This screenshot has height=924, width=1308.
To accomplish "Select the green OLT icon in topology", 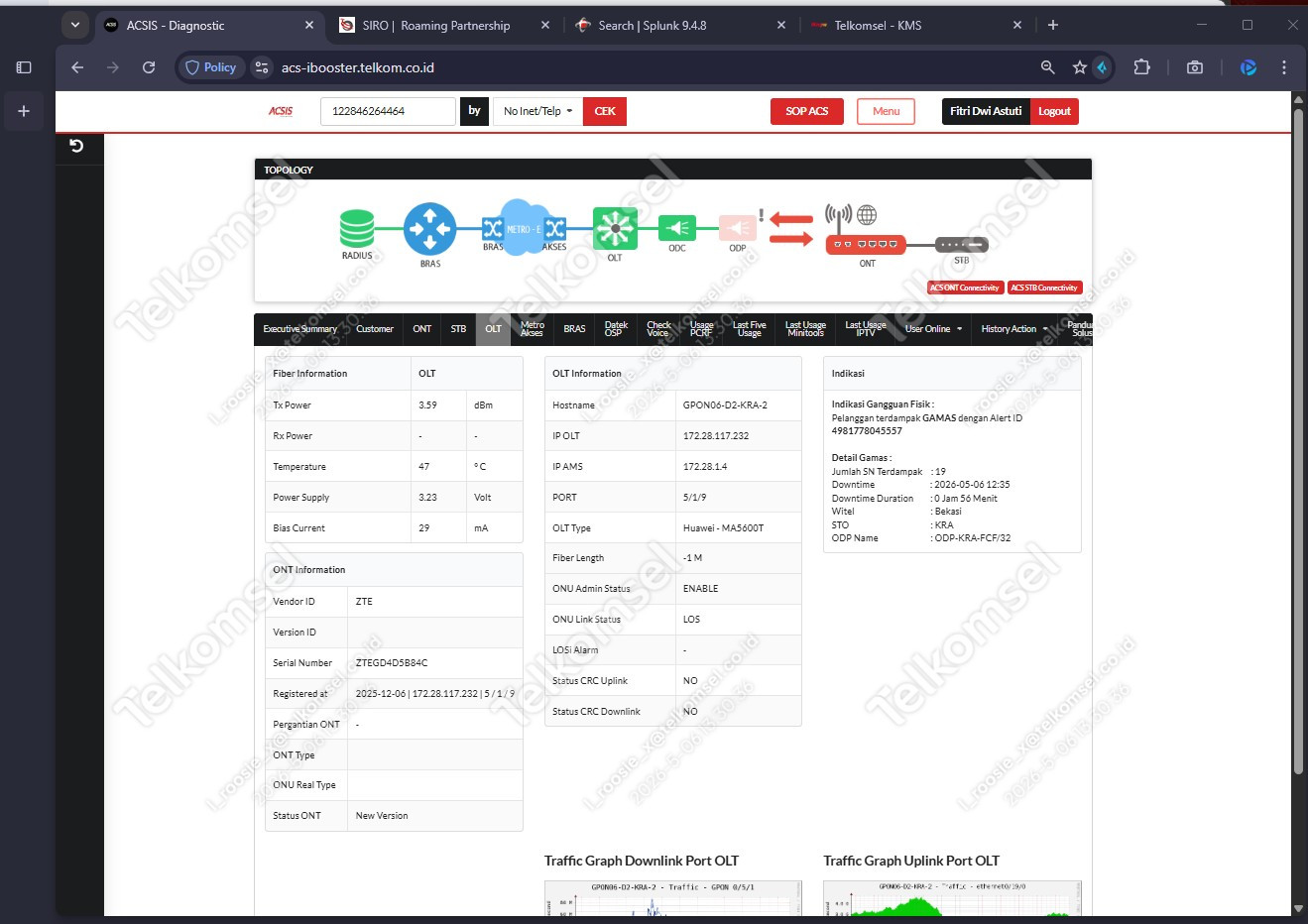I will 615,228.
